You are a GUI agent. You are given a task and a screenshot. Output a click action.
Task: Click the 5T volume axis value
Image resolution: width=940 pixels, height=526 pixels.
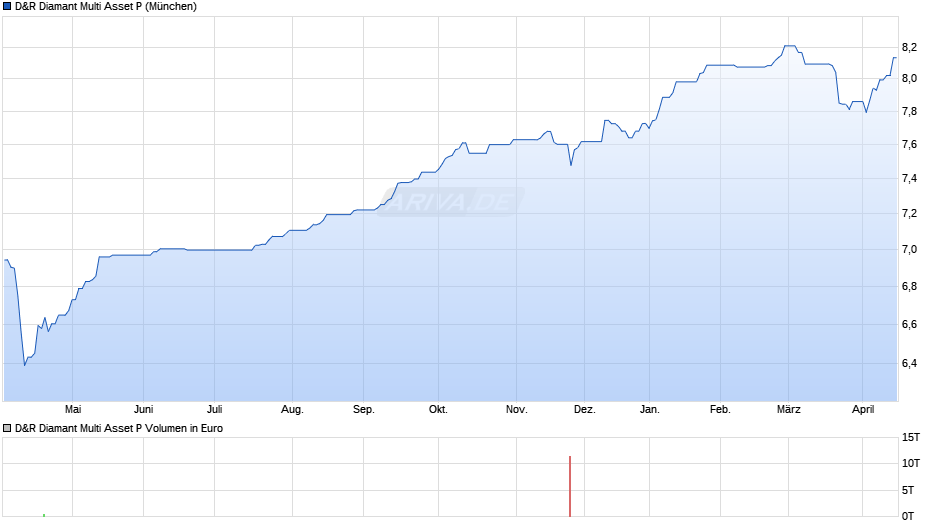908,490
